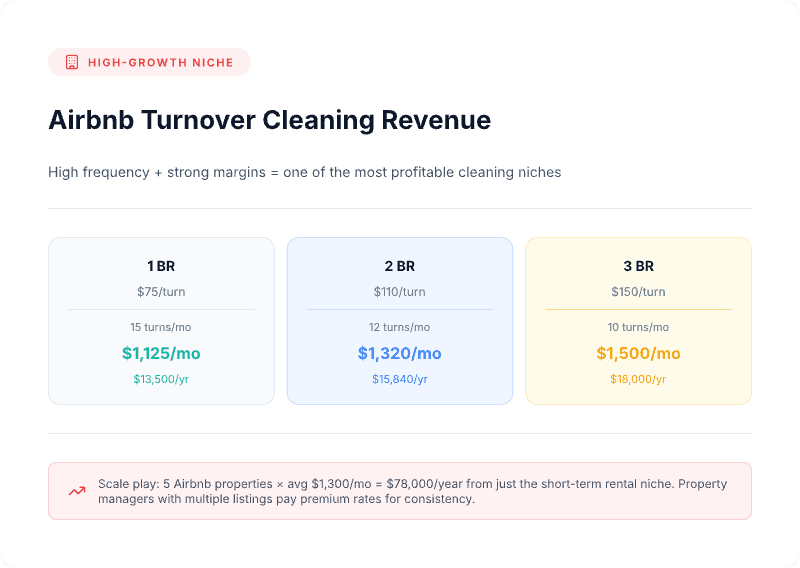Click the $13,500/yr annual figure
800x568 pixels.
[161, 379]
